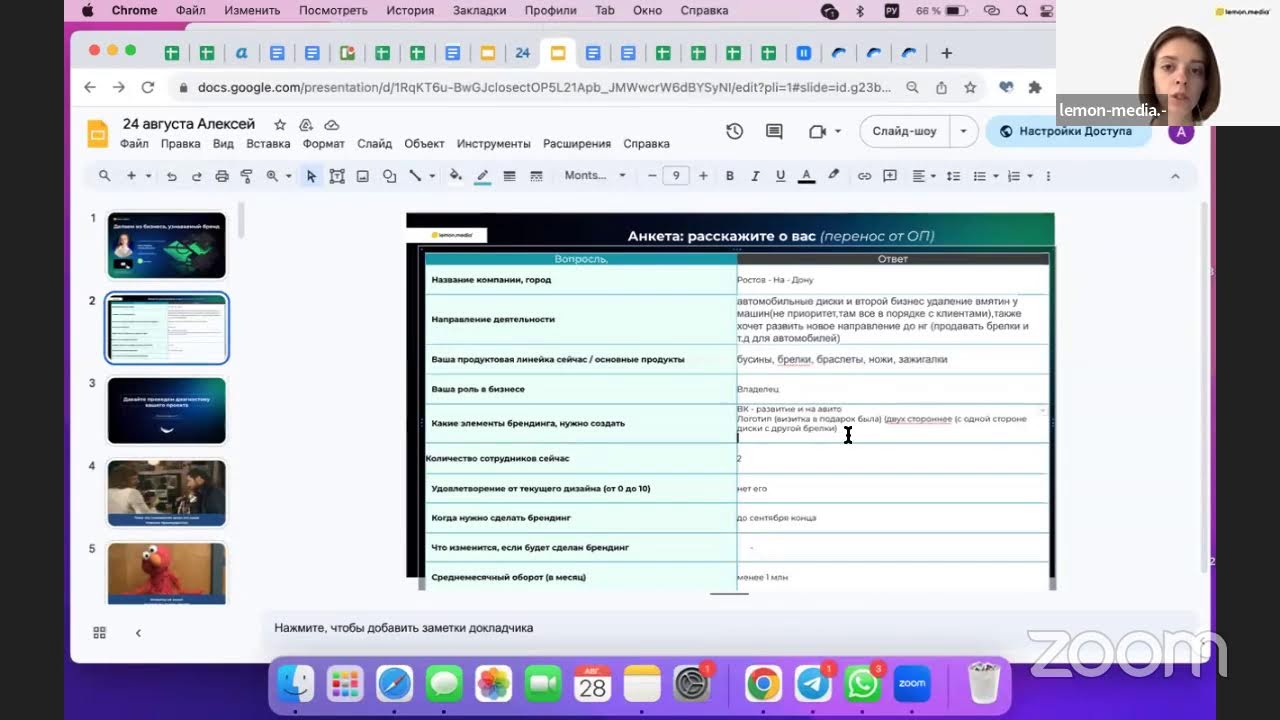Click the Insert link icon

click(864, 176)
